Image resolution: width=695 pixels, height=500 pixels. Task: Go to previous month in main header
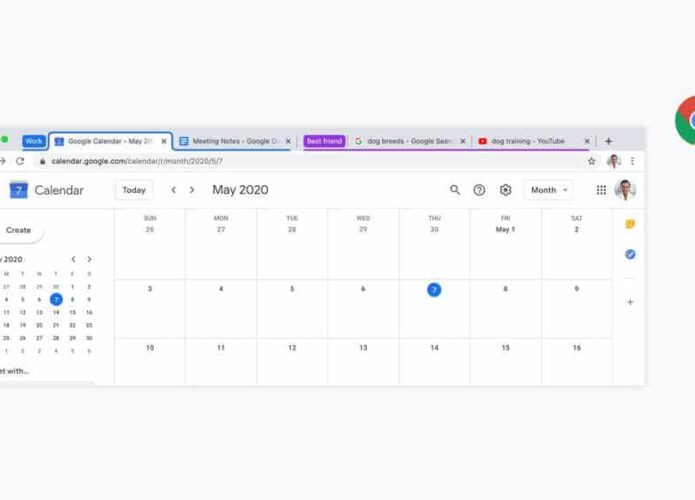click(x=174, y=190)
